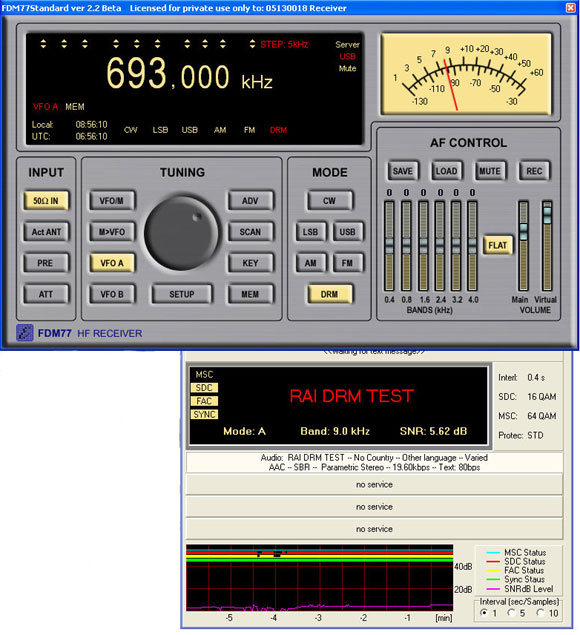
Task: Click the LSB label on display
Action: tap(160, 130)
